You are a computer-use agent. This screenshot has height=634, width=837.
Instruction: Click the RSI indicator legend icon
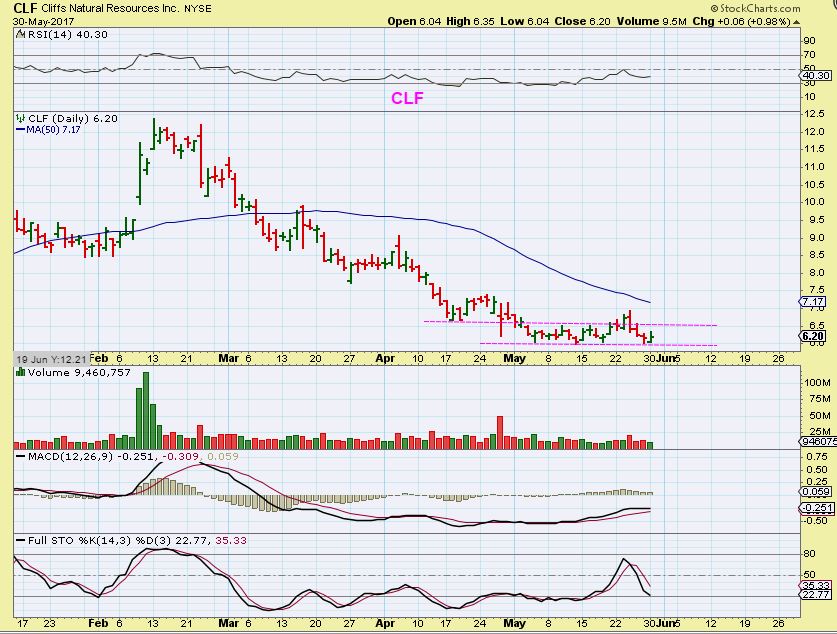pyautogui.click(x=20, y=34)
